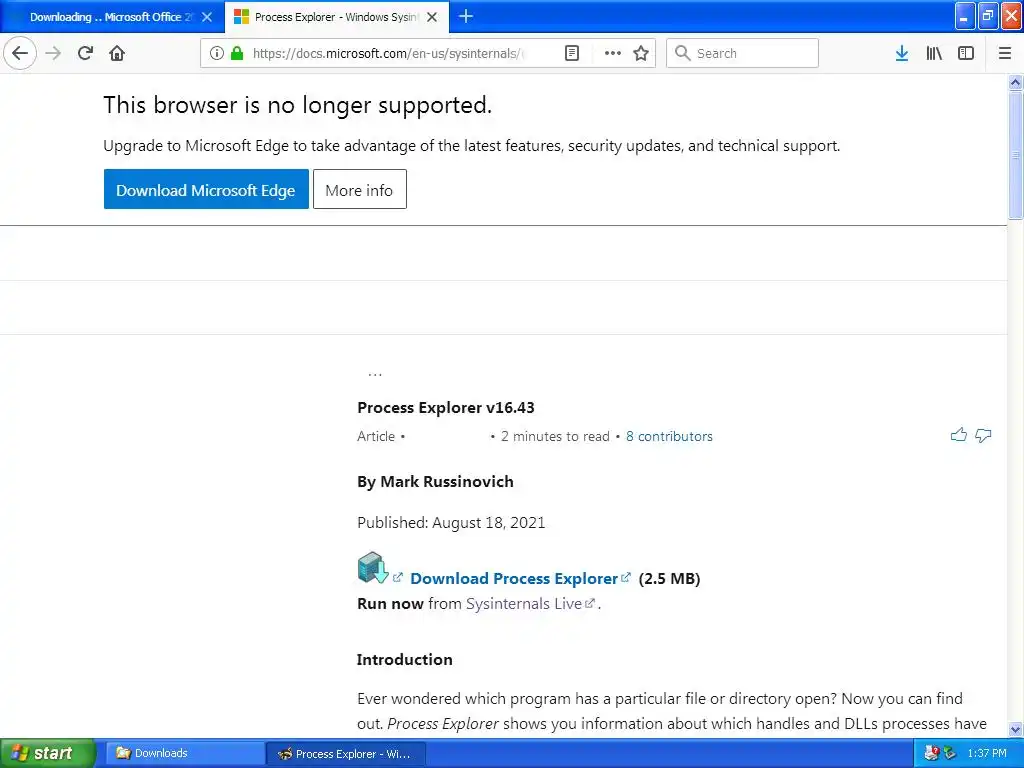This screenshot has height=768, width=1024.
Task: Click Published: August 18, 2021 text
Action: click(x=451, y=522)
